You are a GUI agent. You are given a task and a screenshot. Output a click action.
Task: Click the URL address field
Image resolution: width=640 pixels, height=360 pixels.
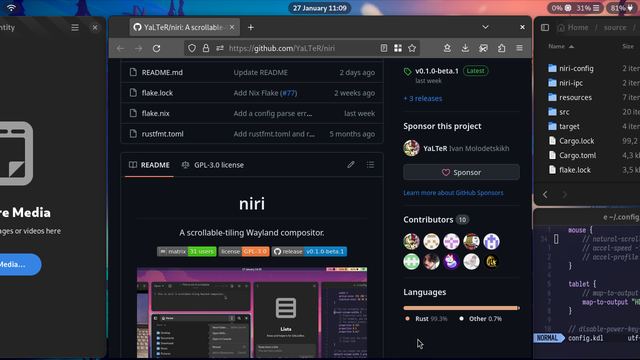(x=282, y=48)
